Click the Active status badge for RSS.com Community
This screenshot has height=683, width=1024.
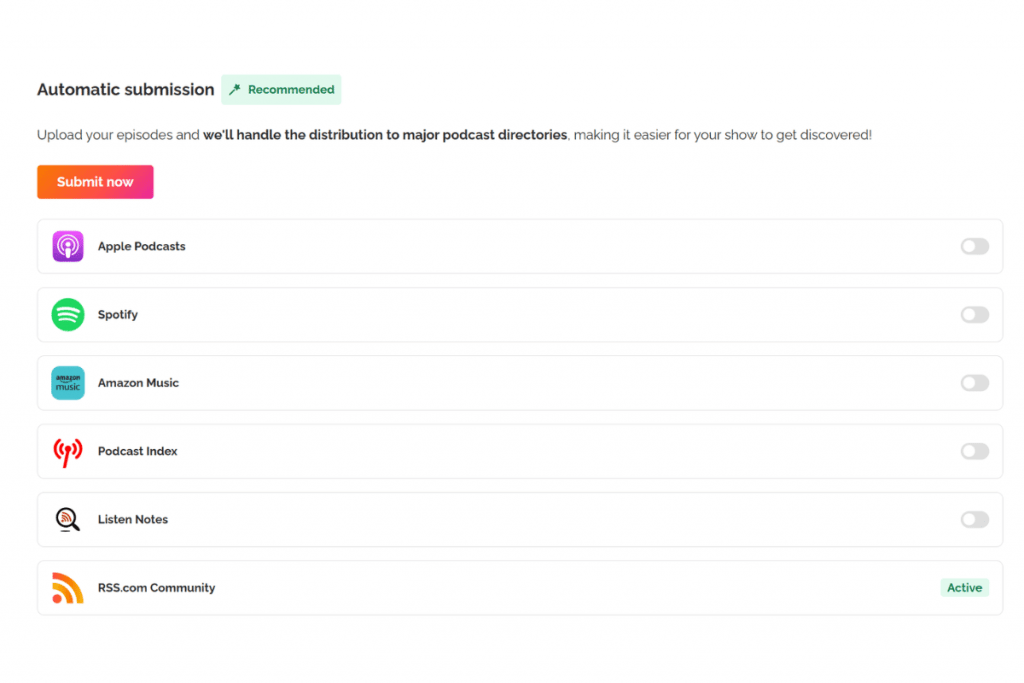point(964,588)
